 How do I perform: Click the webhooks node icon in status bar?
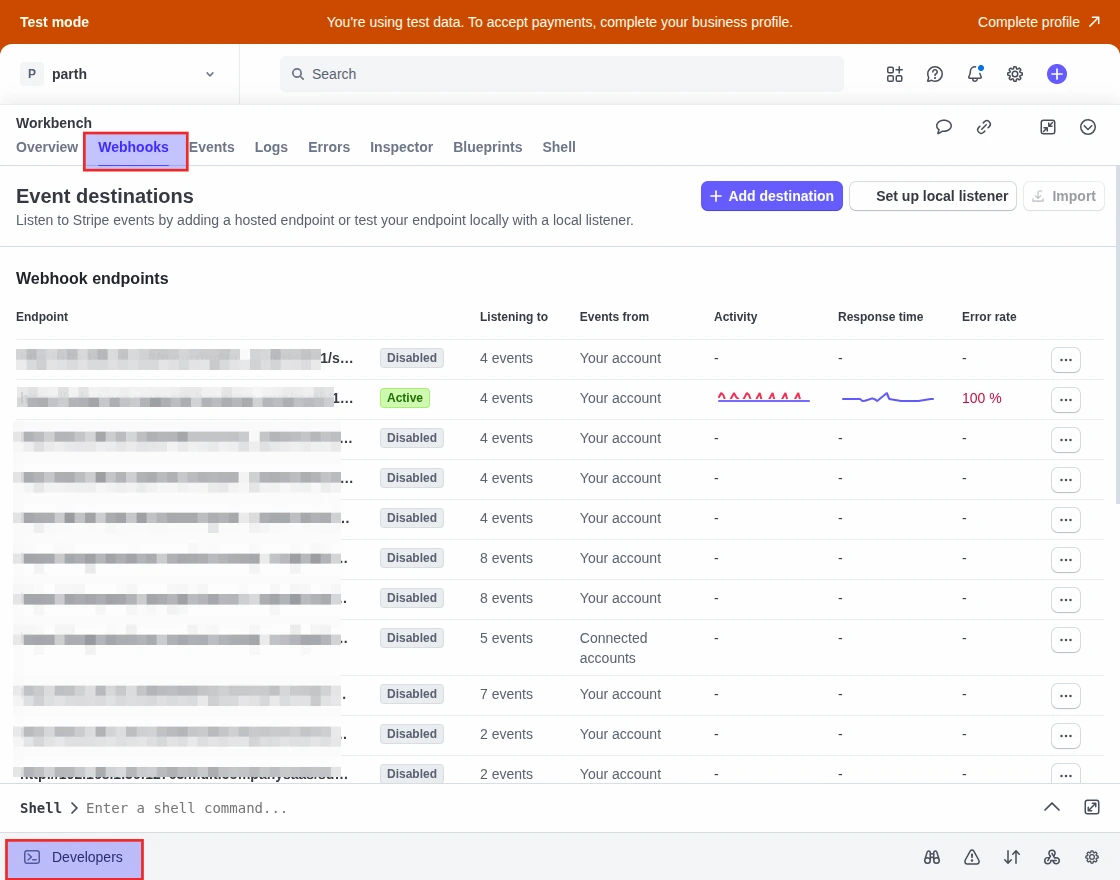click(1052, 857)
